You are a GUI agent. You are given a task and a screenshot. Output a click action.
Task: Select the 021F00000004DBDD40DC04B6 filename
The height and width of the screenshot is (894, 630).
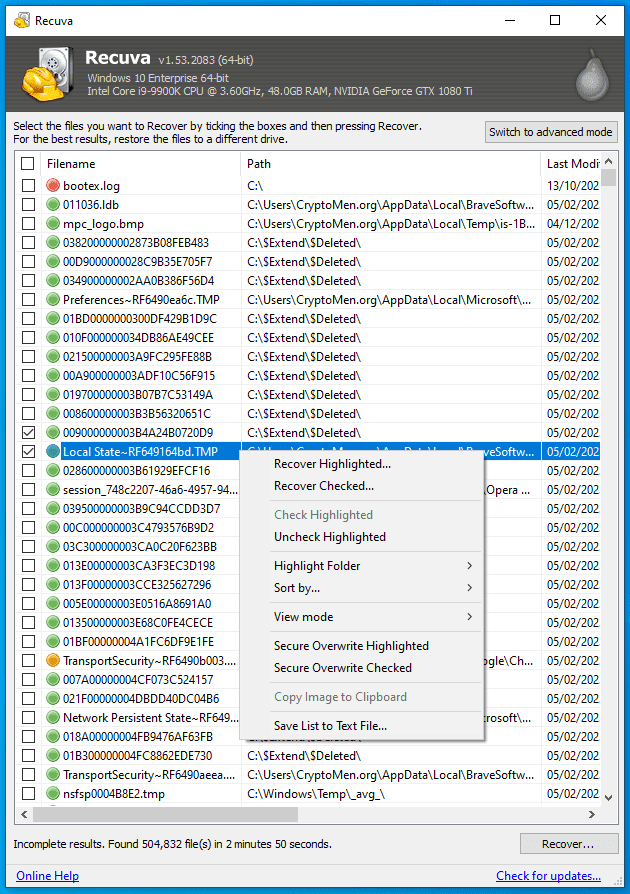coord(141,698)
